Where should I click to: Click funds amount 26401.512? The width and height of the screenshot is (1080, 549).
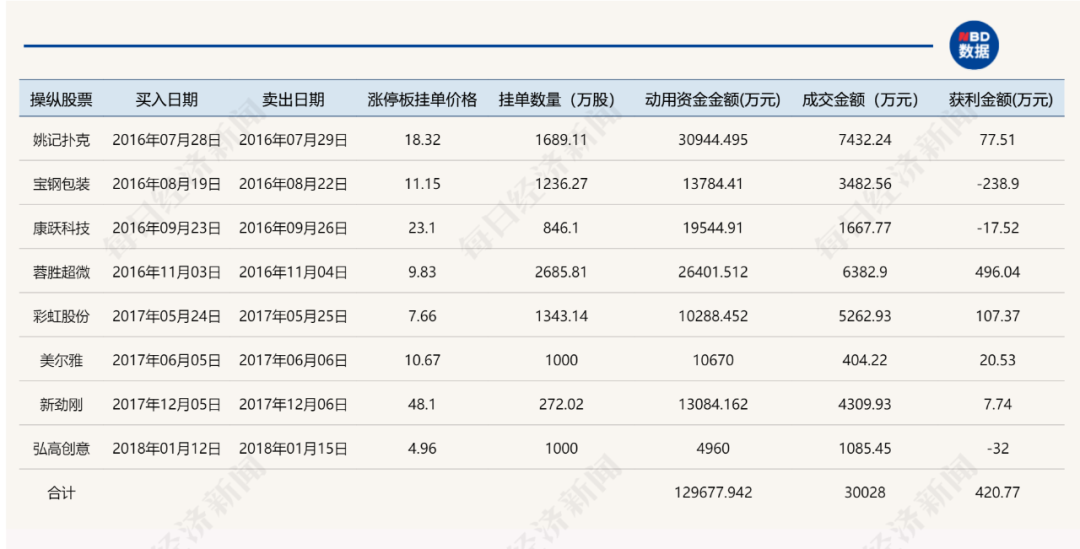pyautogui.click(x=713, y=272)
